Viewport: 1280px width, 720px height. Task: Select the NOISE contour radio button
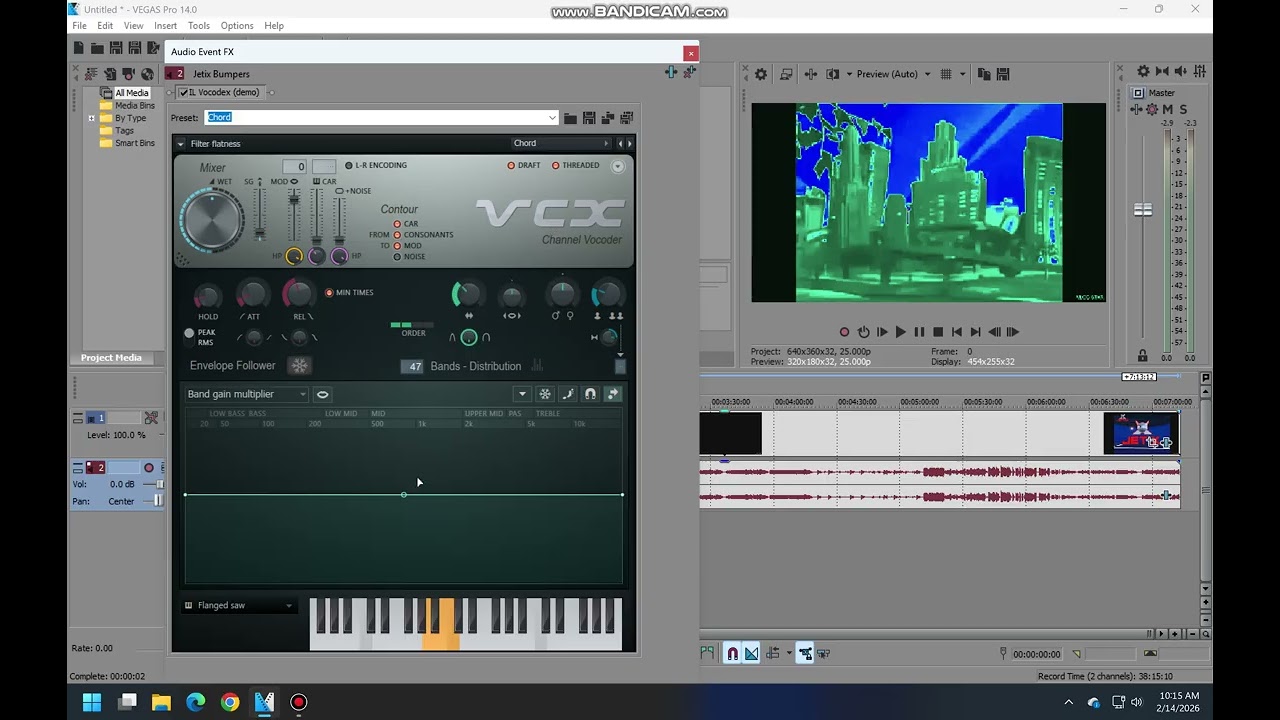[x=397, y=257]
